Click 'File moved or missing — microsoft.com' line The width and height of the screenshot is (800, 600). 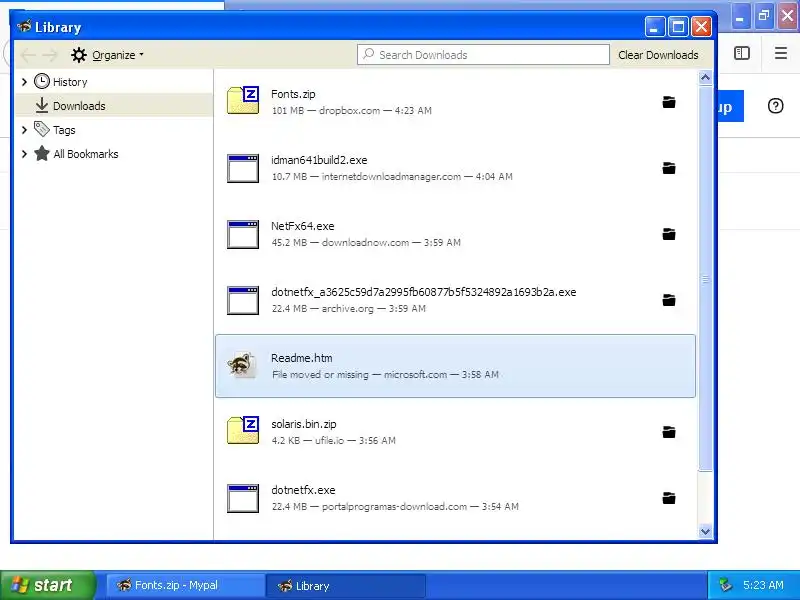(x=385, y=374)
